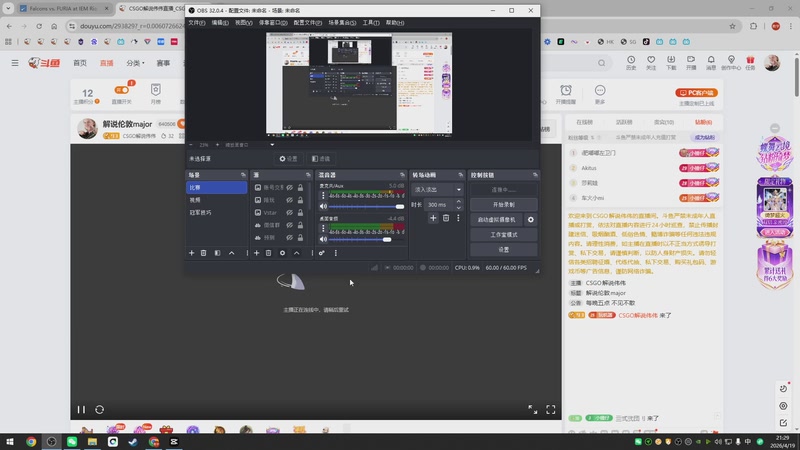Open OBS 帮助 menu
This screenshot has width=800, height=450.
[x=395, y=22]
